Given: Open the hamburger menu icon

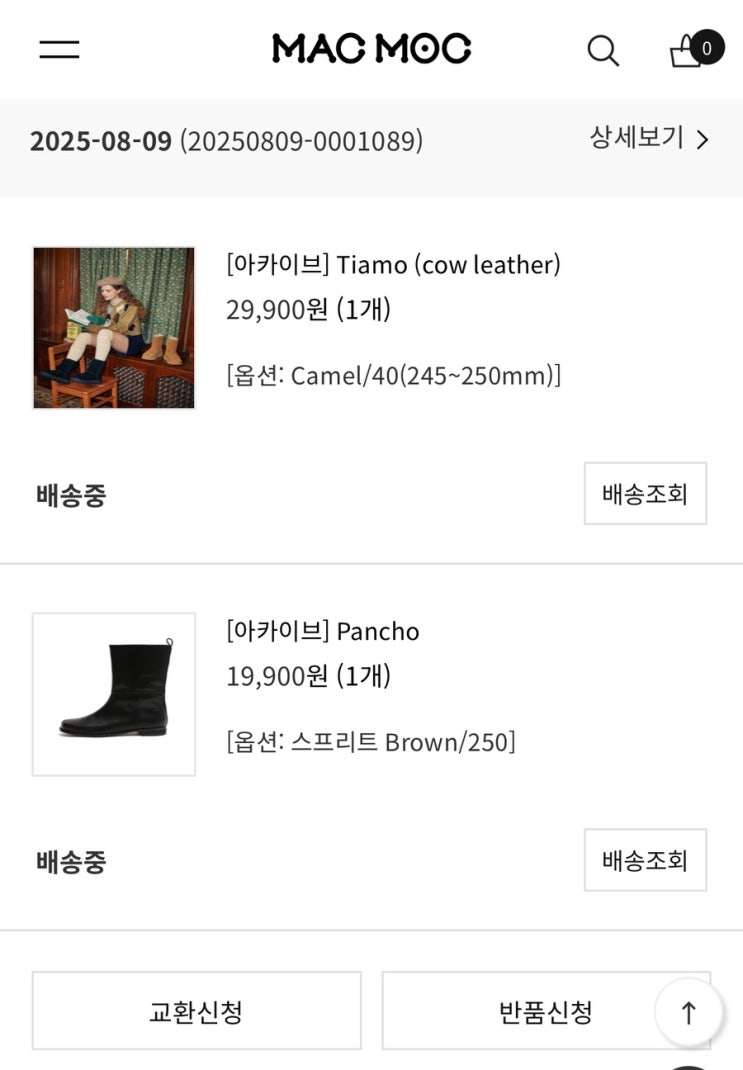Looking at the screenshot, I should point(59,49).
